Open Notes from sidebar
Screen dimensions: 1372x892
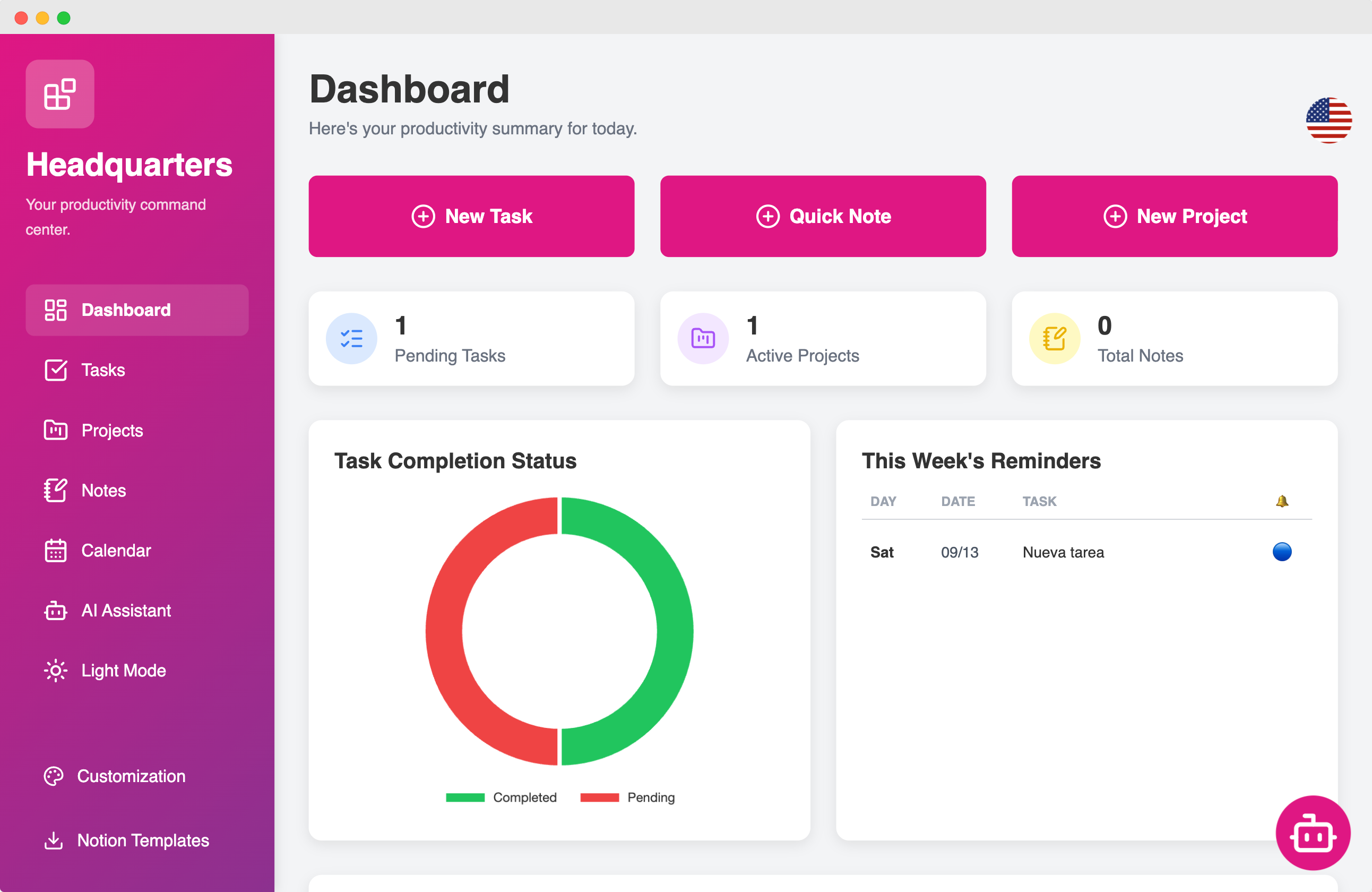[103, 490]
